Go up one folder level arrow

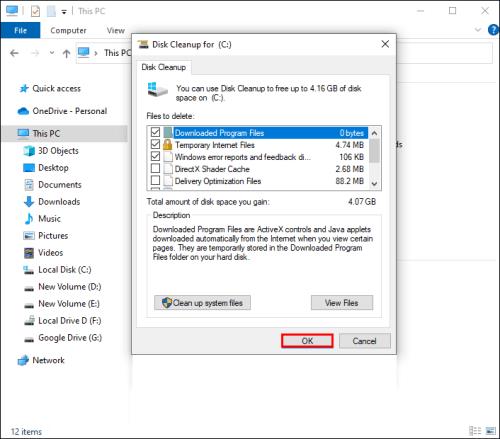[x=66, y=53]
